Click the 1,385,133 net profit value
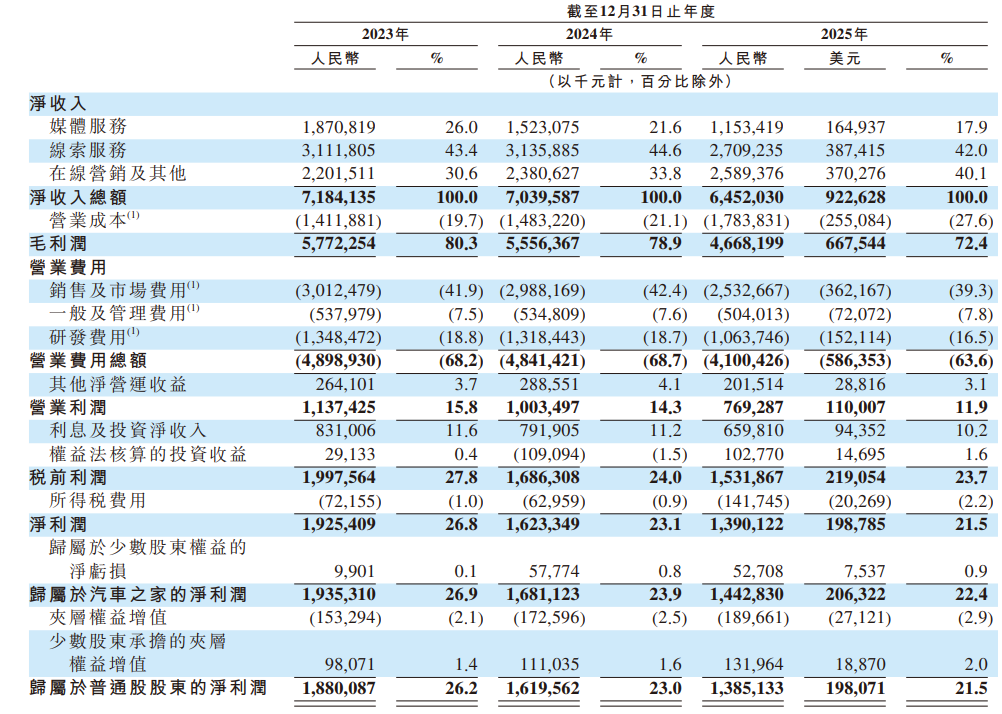Image resolution: width=1002 pixels, height=714 pixels. (747, 688)
